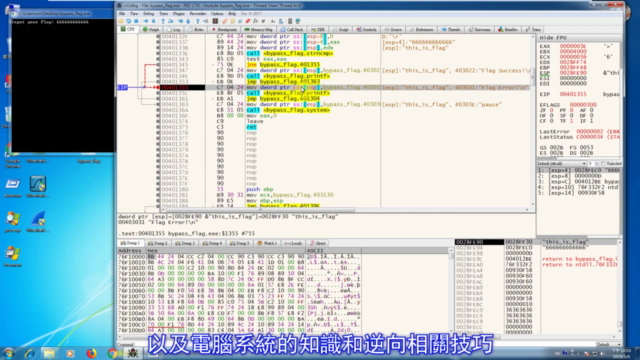Open the String references Az icon

pos(273,21)
